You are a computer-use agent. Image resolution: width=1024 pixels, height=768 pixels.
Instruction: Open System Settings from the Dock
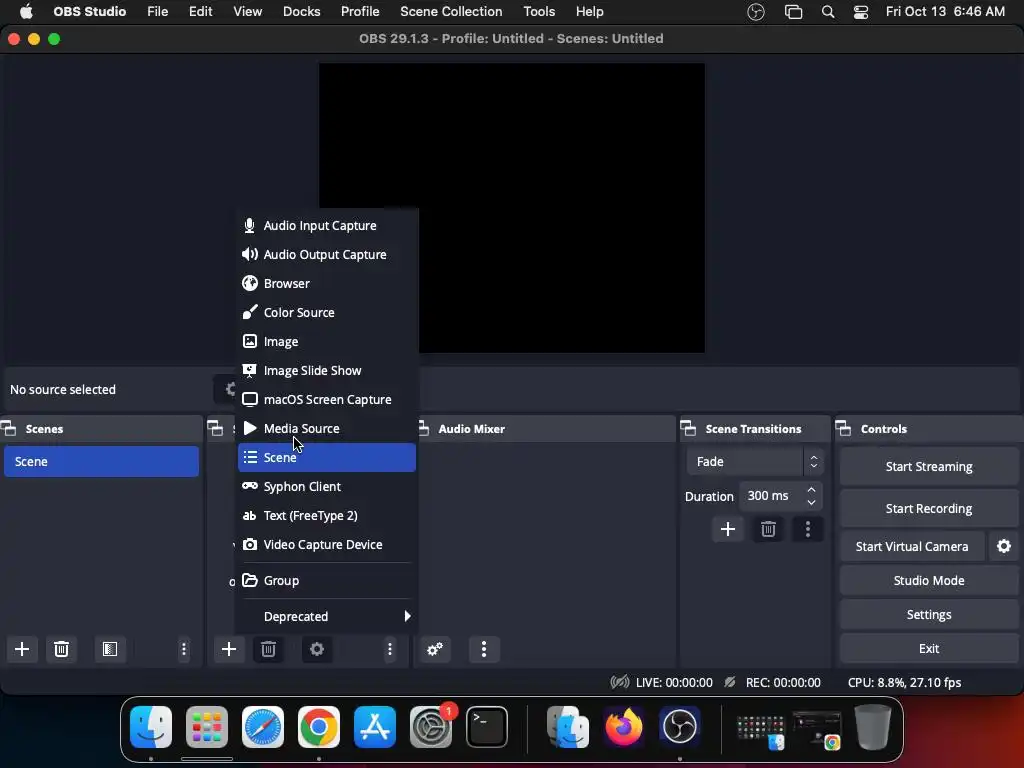[x=431, y=727]
